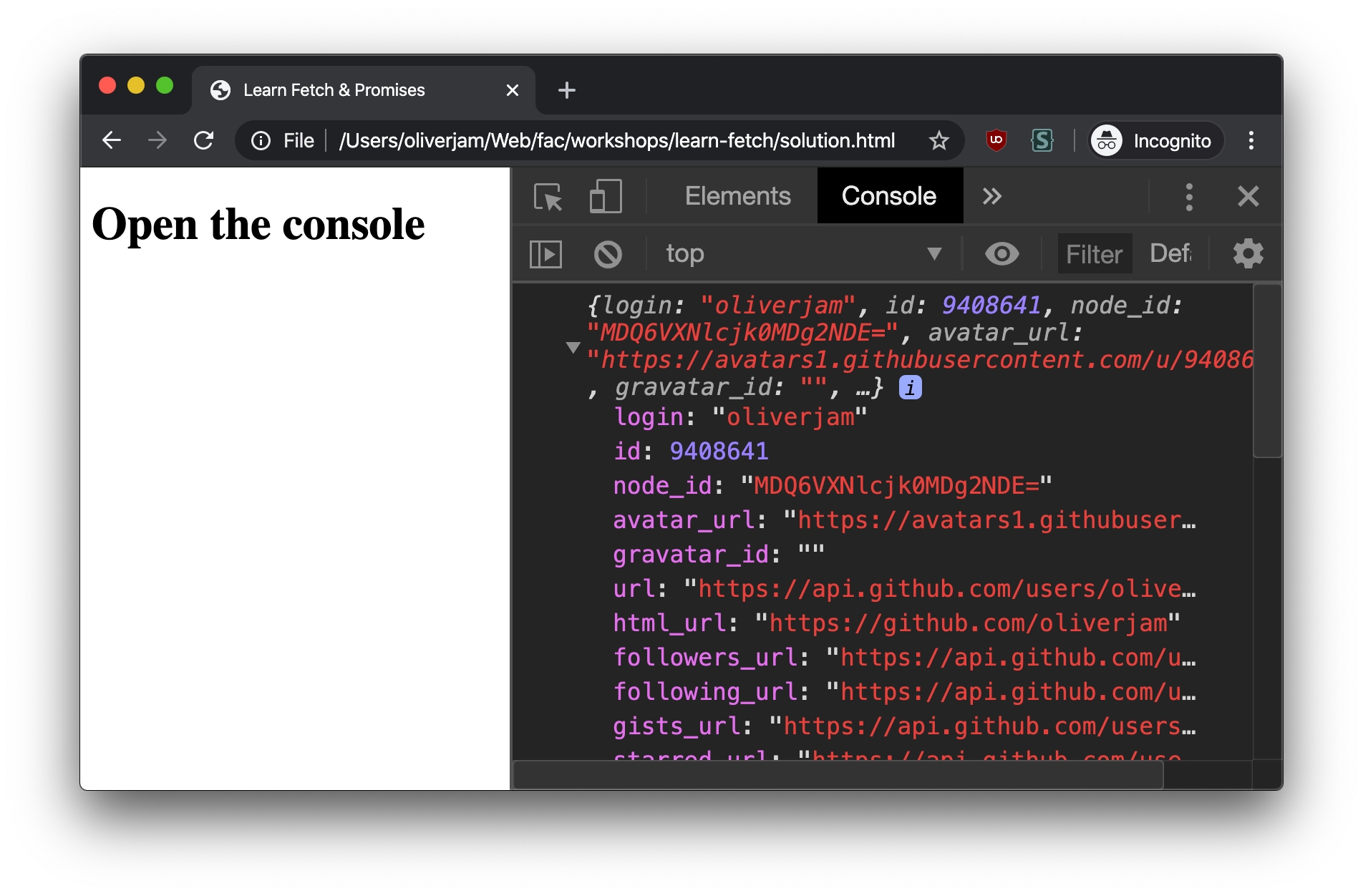Click the green S extension icon

pyautogui.click(x=1042, y=141)
